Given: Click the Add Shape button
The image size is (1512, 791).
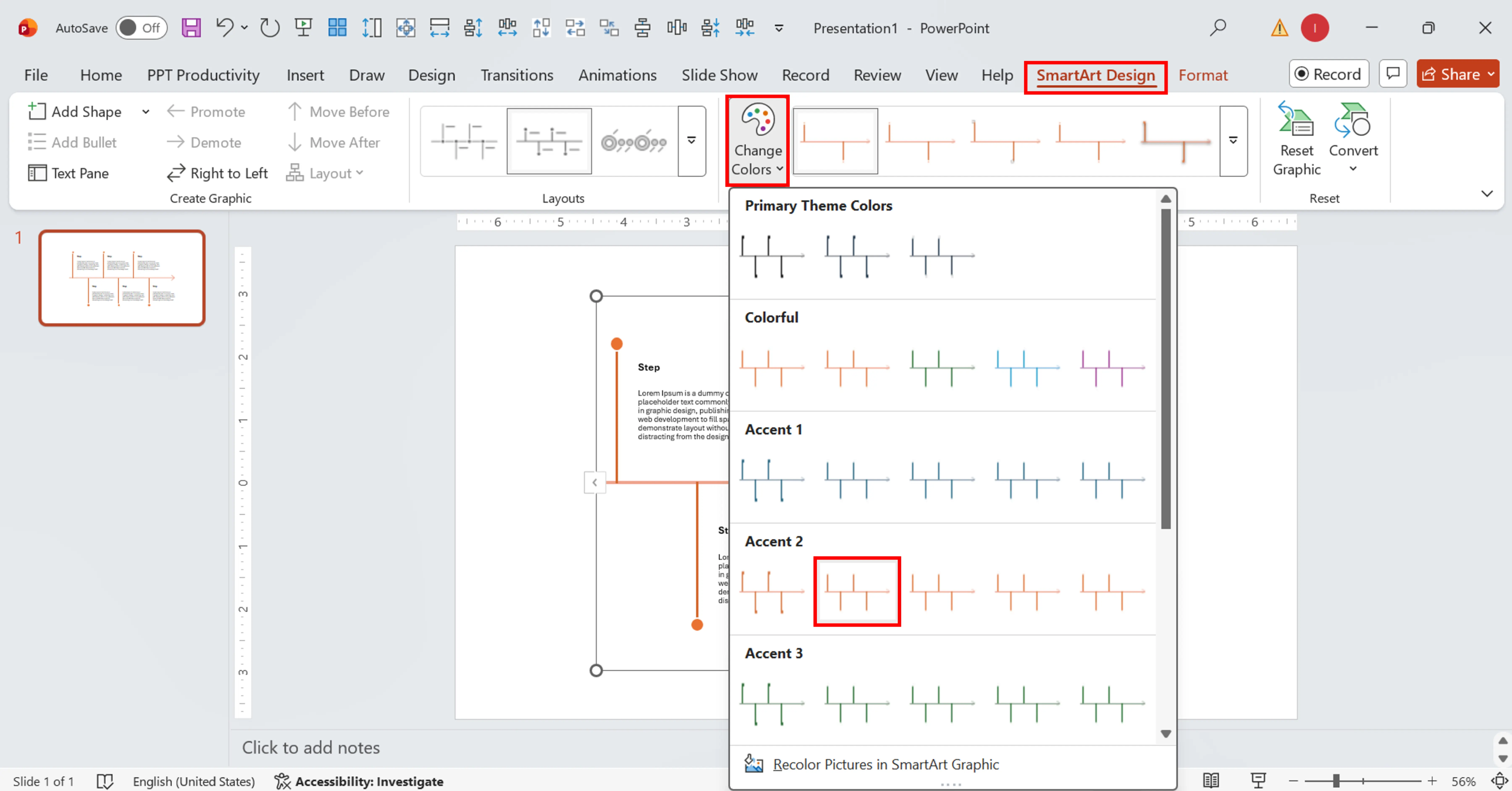Looking at the screenshot, I should [75, 111].
